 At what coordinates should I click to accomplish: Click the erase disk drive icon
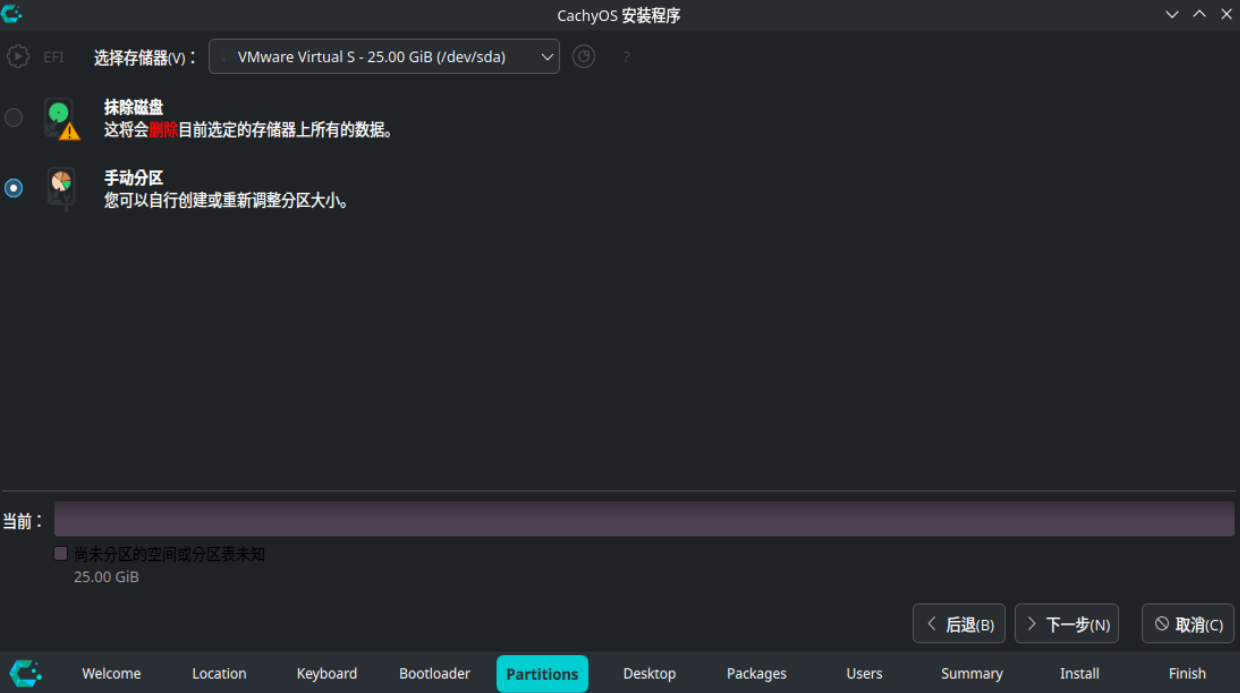pyautogui.click(x=62, y=118)
